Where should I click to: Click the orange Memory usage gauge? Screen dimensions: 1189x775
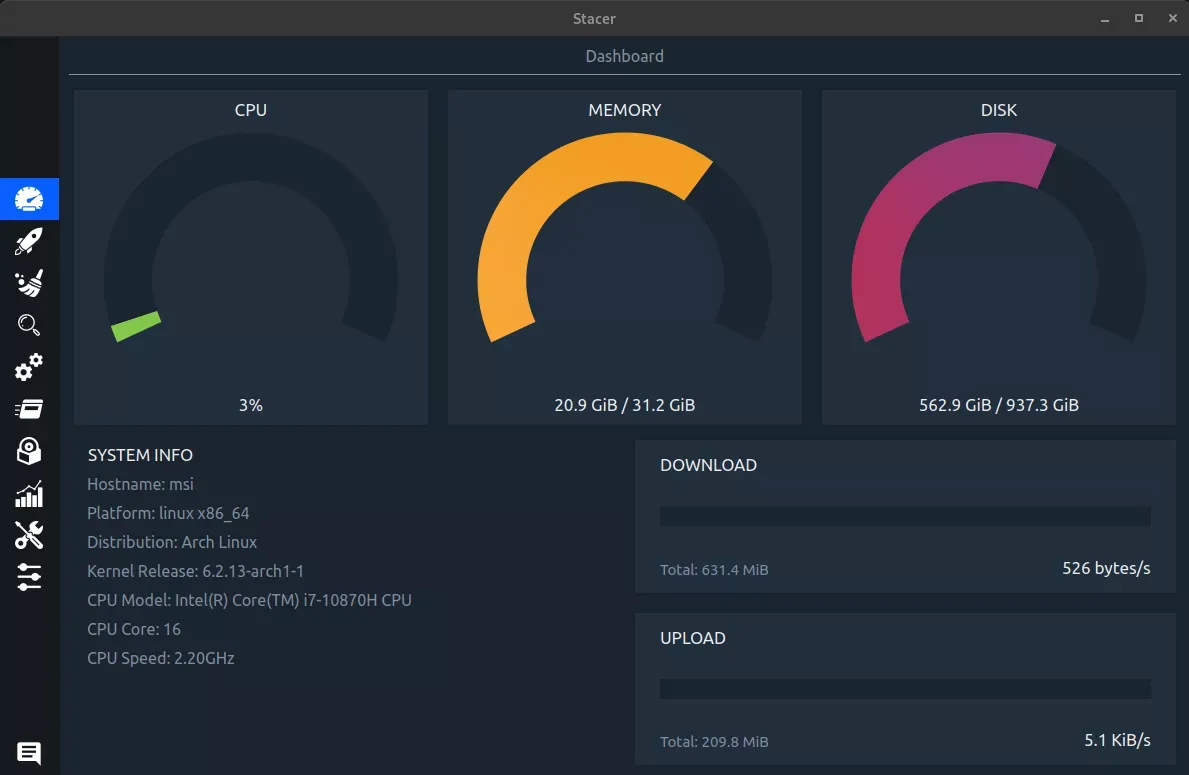625,238
